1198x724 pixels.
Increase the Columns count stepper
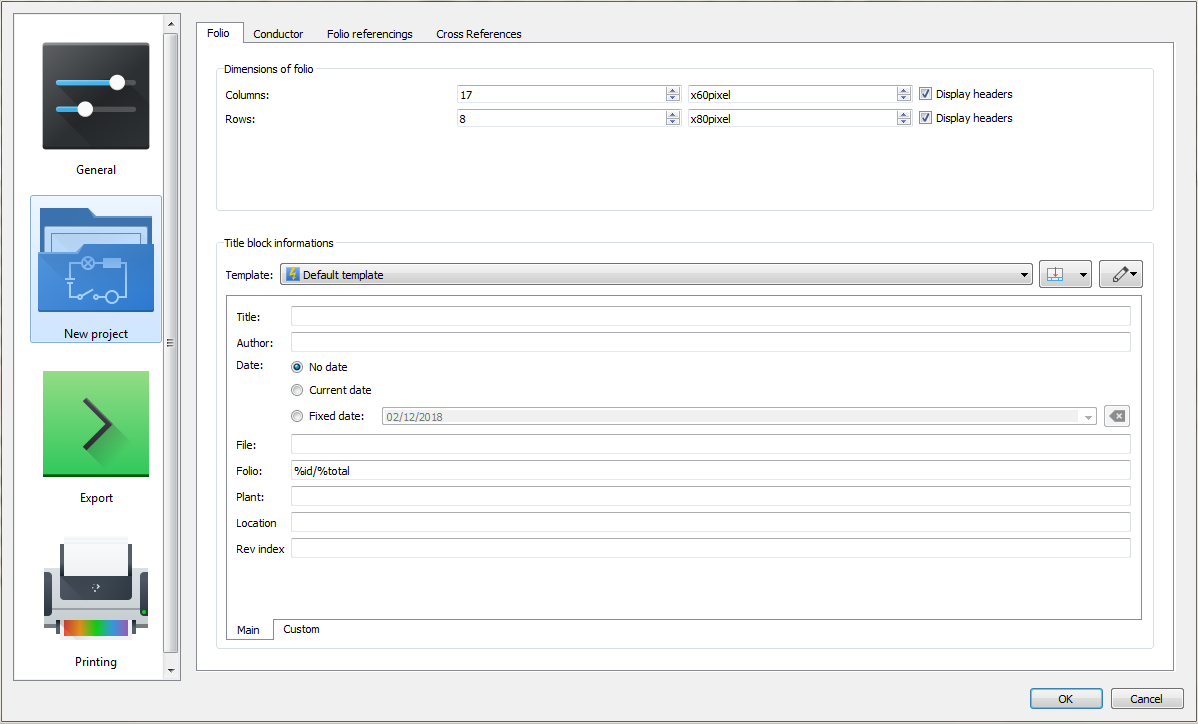pyautogui.click(x=673, y=90)
